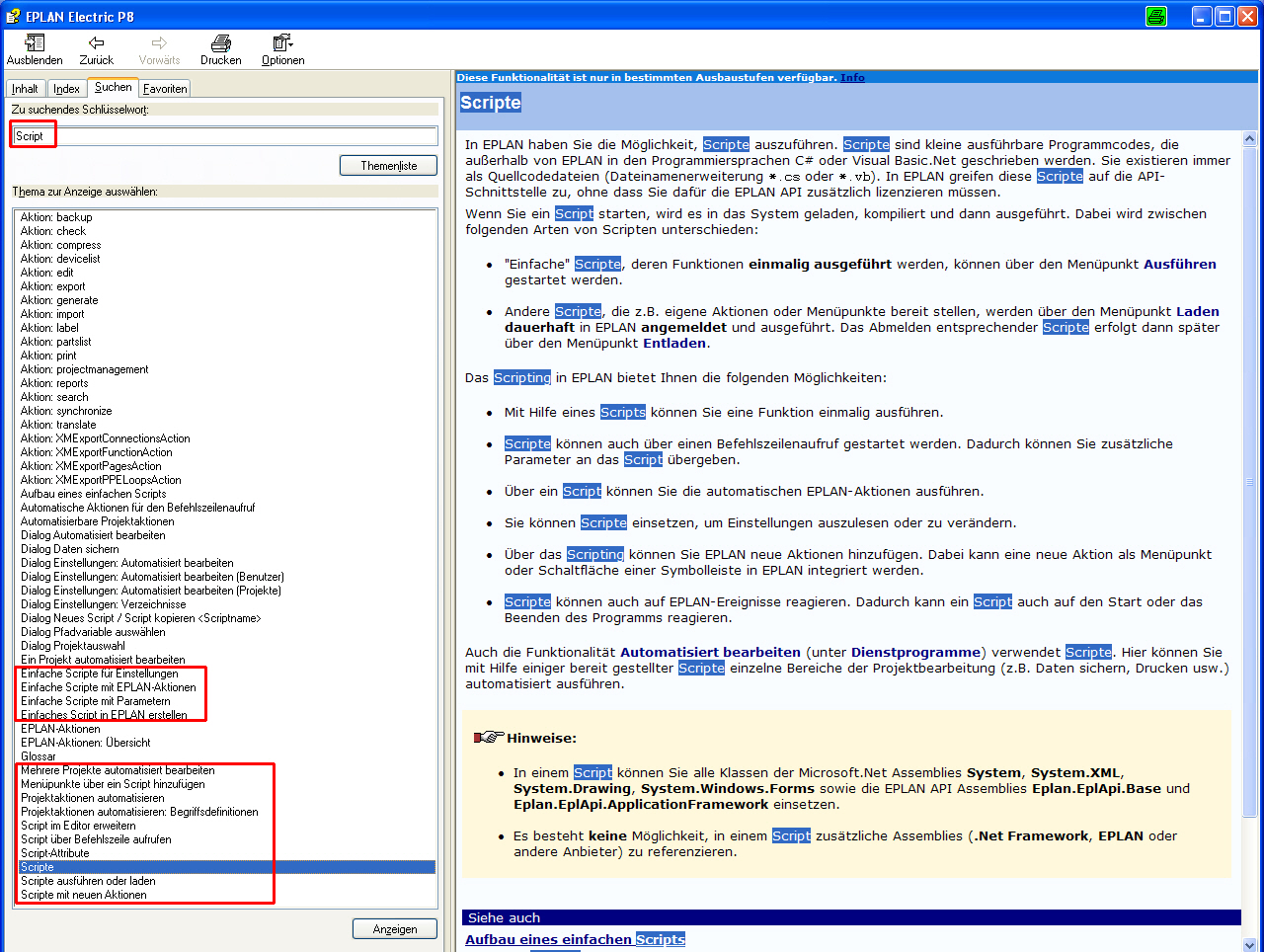
Task: Select topic 'Aktion: import'
Action: coord(52,314)
